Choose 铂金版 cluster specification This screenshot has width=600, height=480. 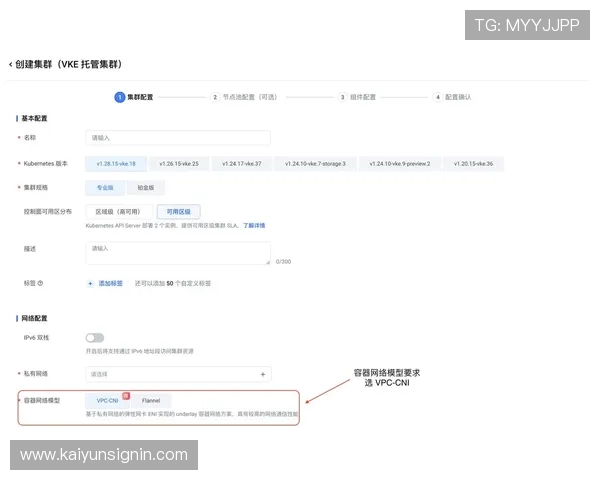pos(146,188)
